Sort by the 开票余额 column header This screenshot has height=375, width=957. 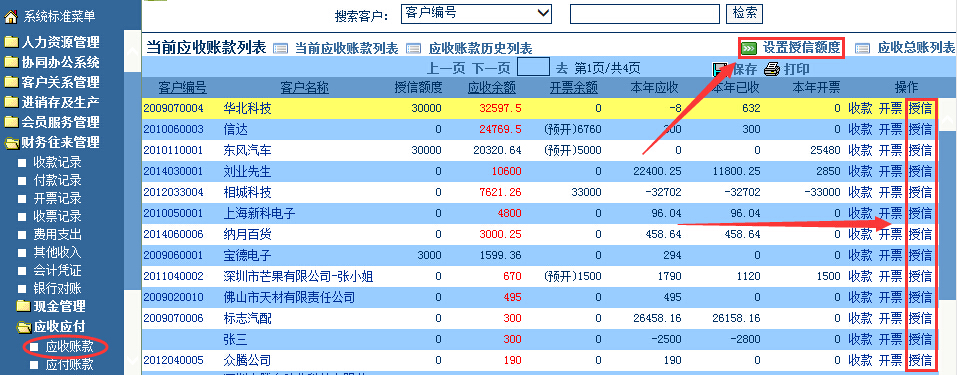[x=574, y=88]
